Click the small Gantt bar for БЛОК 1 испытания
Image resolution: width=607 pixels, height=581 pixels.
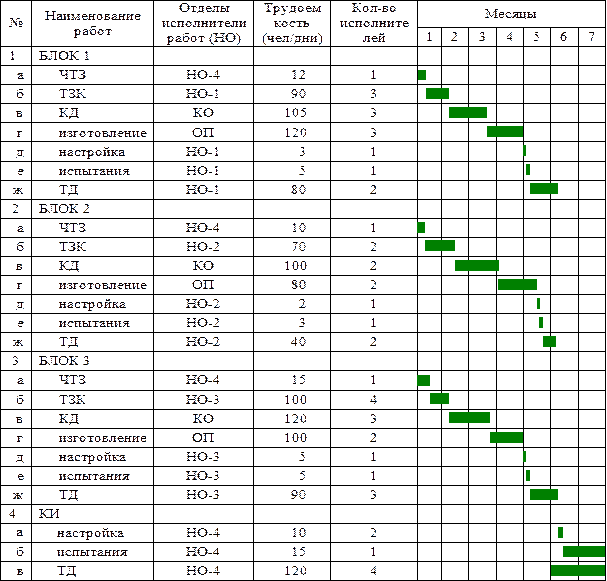point(528,170)
